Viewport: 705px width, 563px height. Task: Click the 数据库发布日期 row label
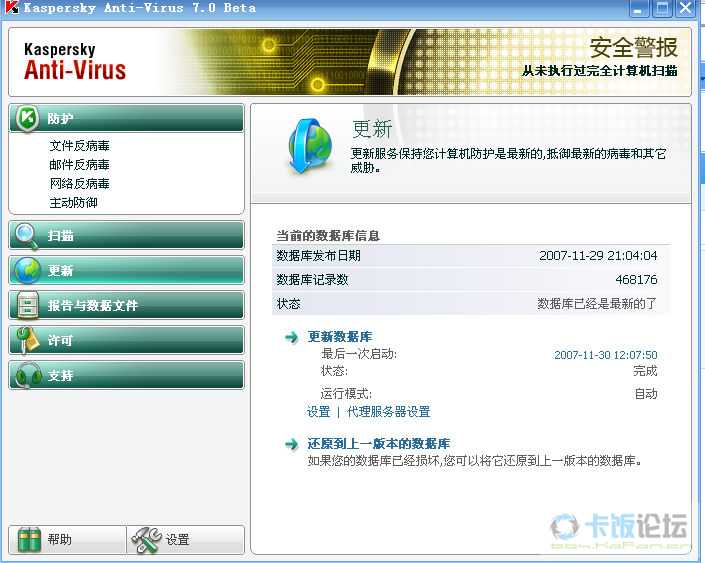318,256
